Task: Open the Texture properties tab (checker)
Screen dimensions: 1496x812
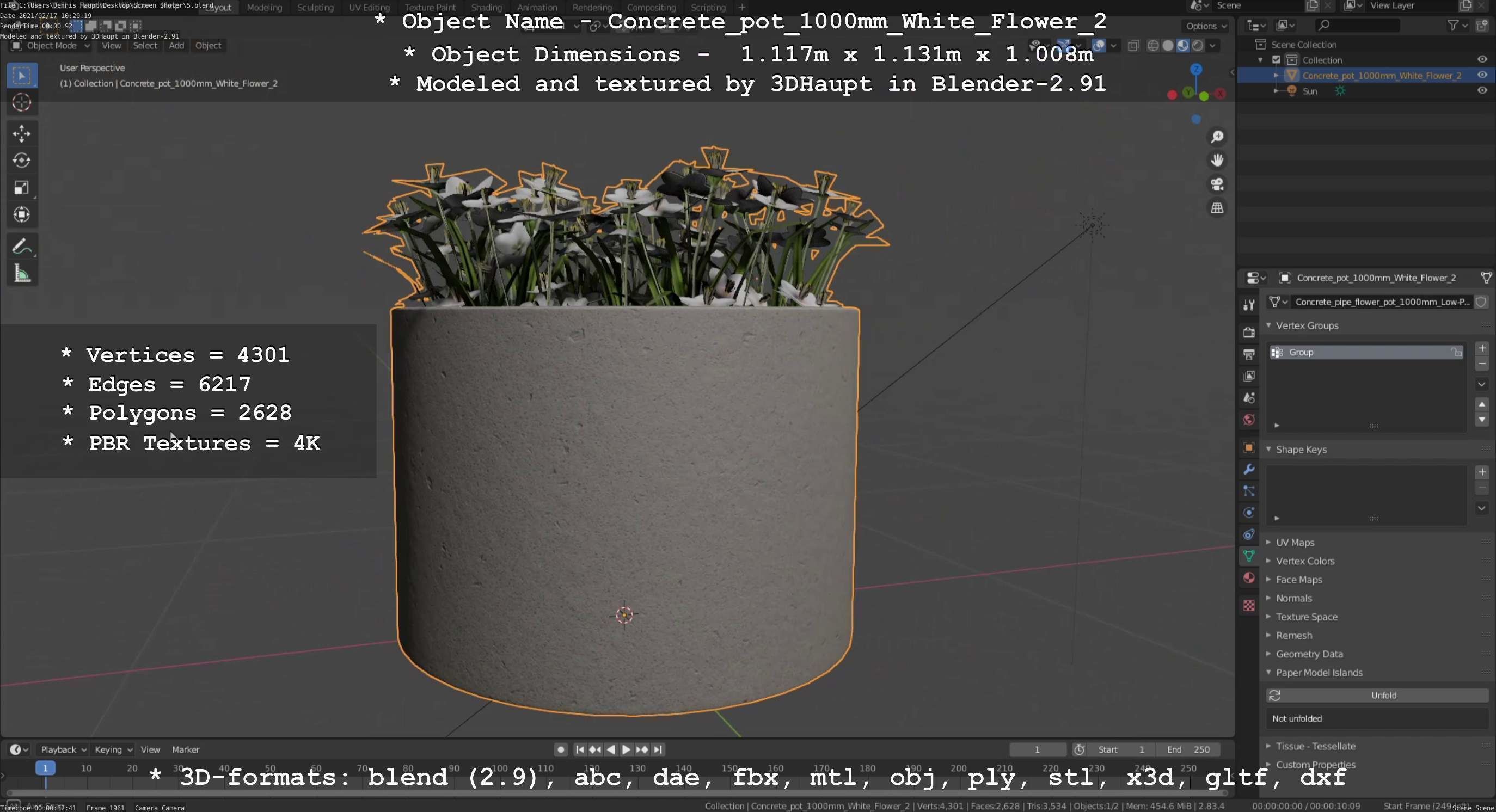Action: pos(1249,605)
